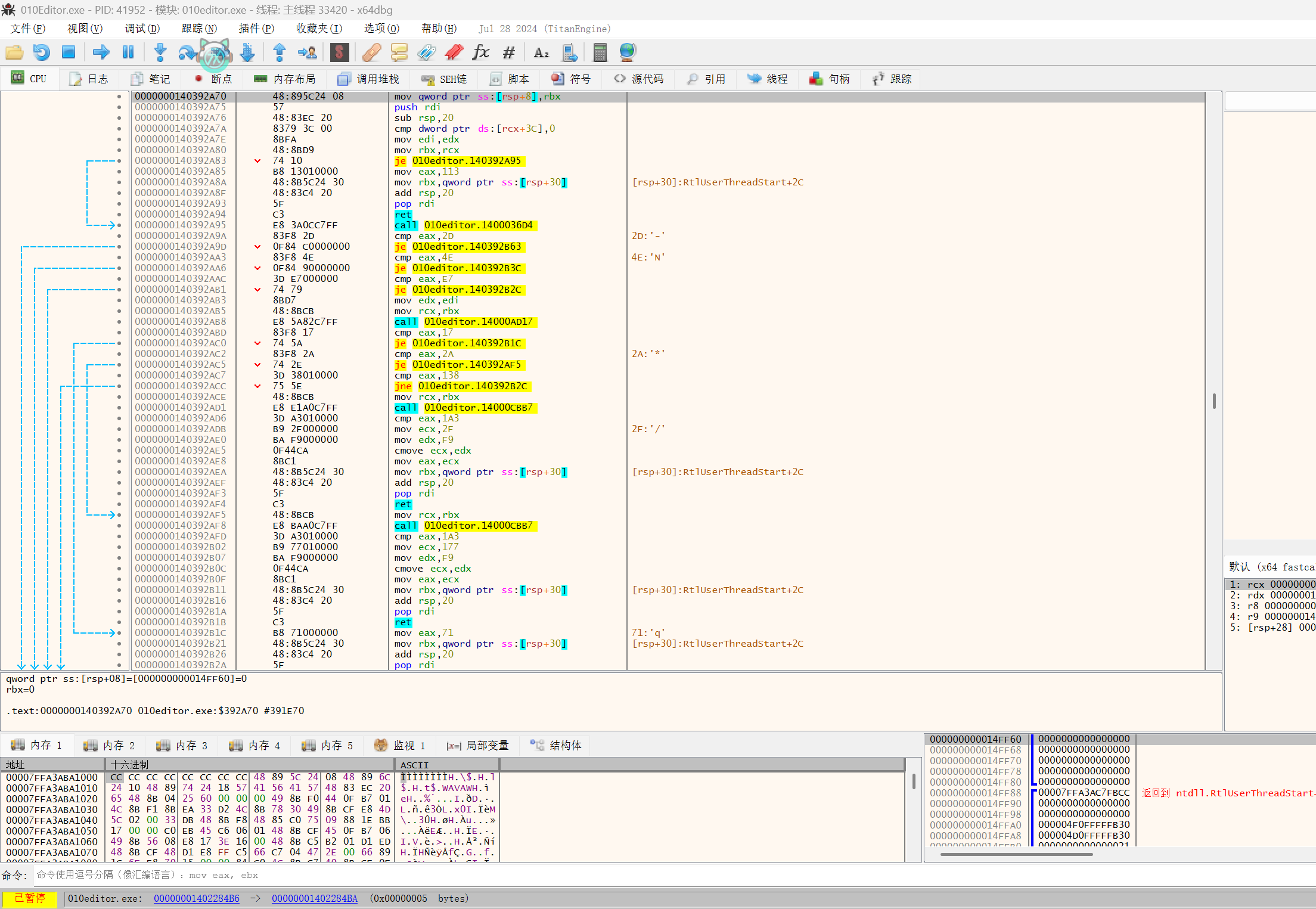Viewport: 1316px width, 909px height.
Task: Click the status bar link 00000001402284BA
Action: click(314, 898)
